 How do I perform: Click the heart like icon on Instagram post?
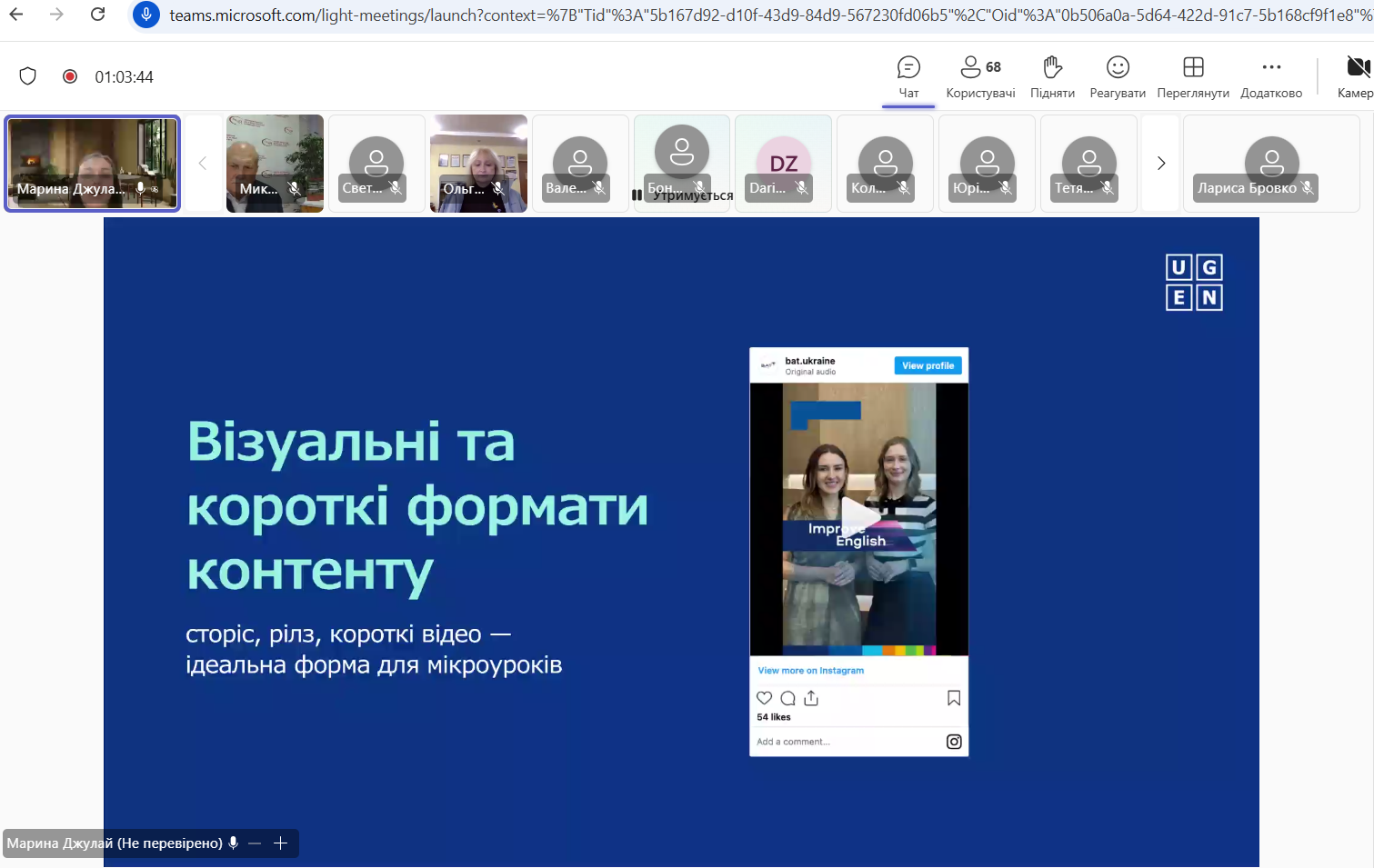pos(765,698)
